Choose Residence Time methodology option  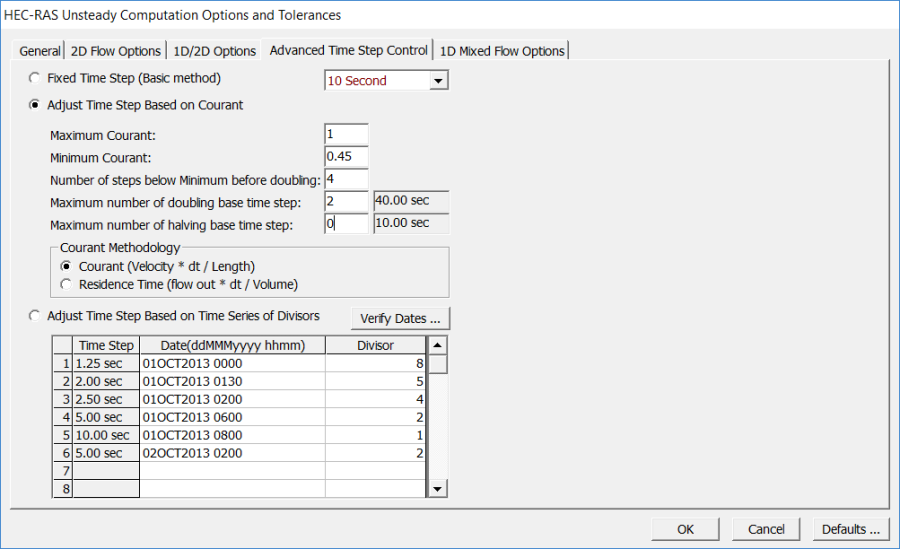67,284
